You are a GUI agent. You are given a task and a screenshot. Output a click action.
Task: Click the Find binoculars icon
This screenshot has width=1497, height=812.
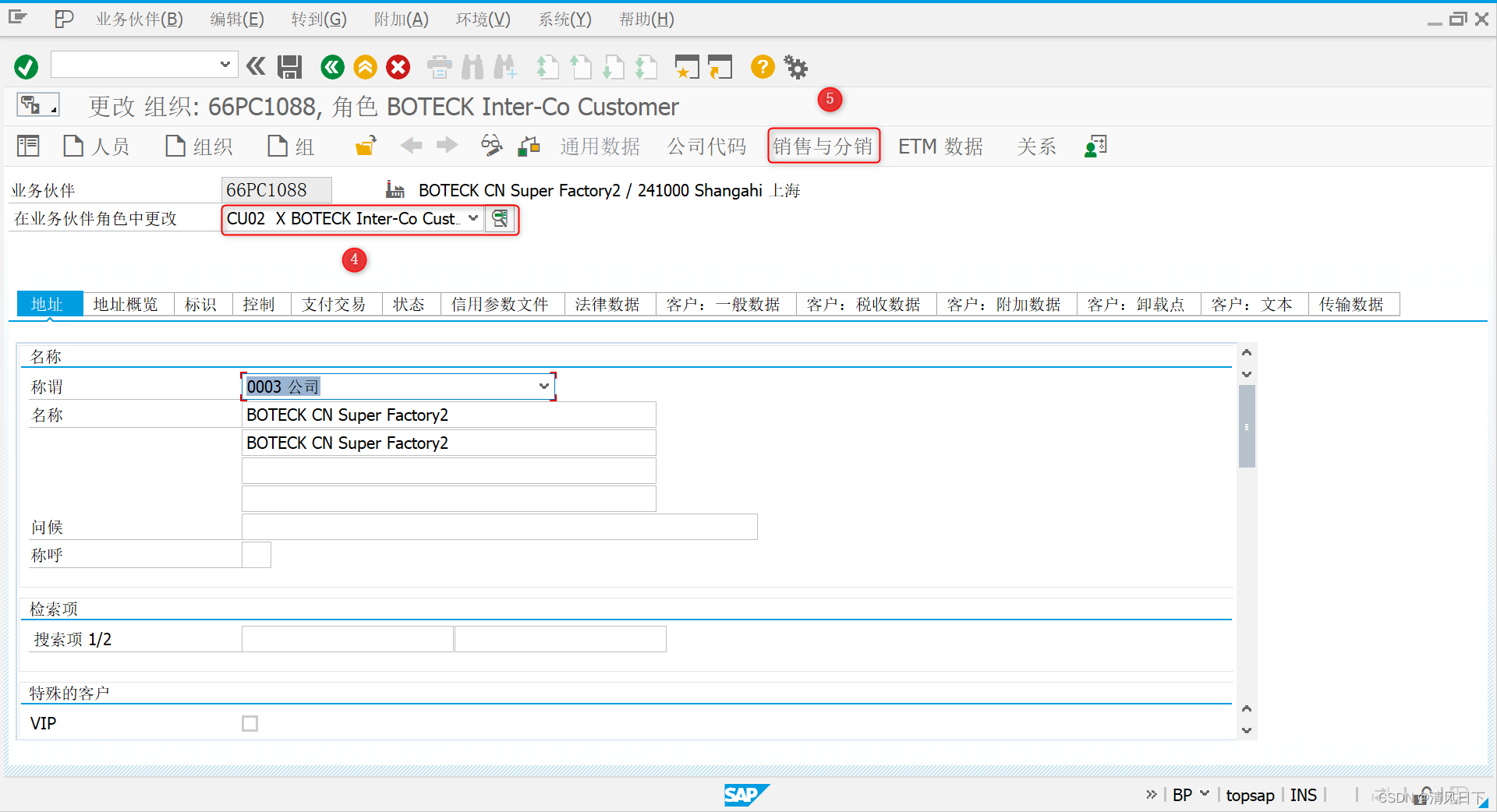[x=472, y=67]
